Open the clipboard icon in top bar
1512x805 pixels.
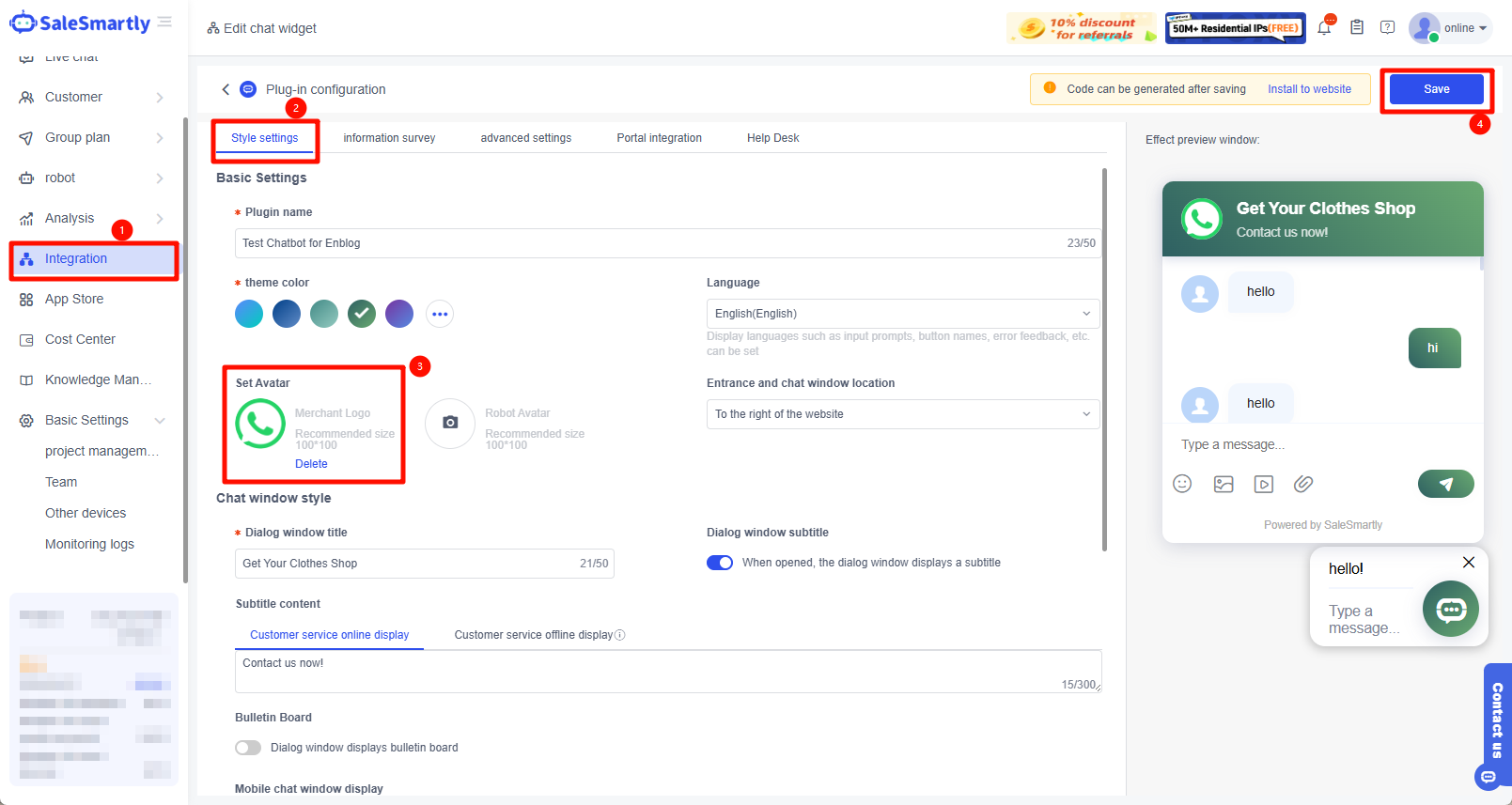click(1356, 28)
